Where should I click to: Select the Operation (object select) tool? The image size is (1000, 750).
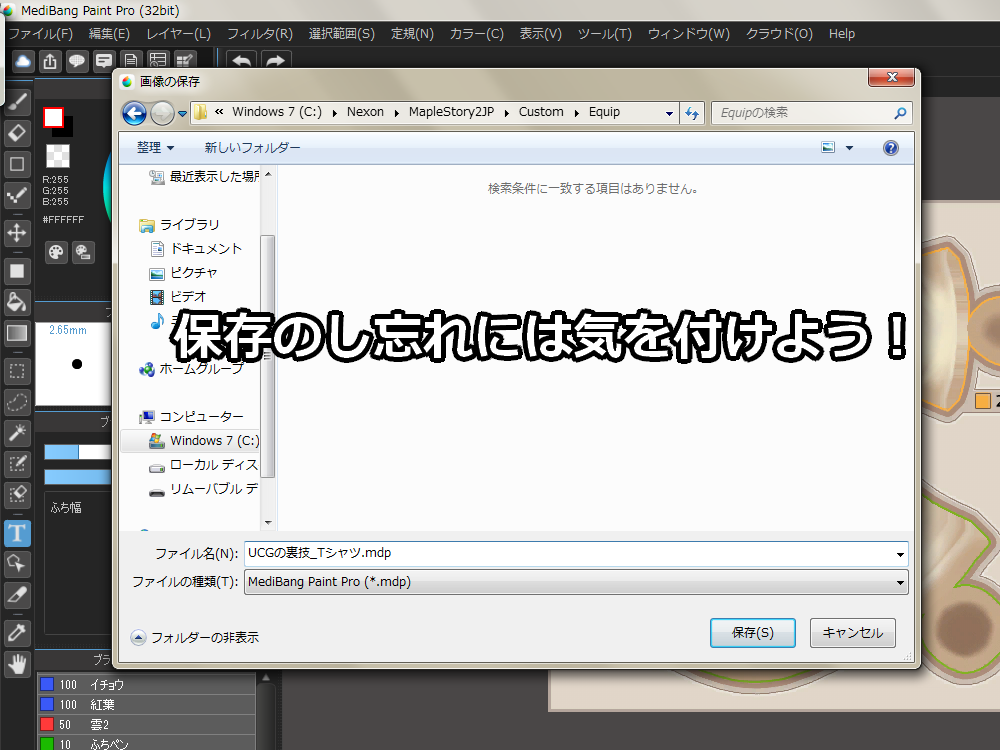17,564
